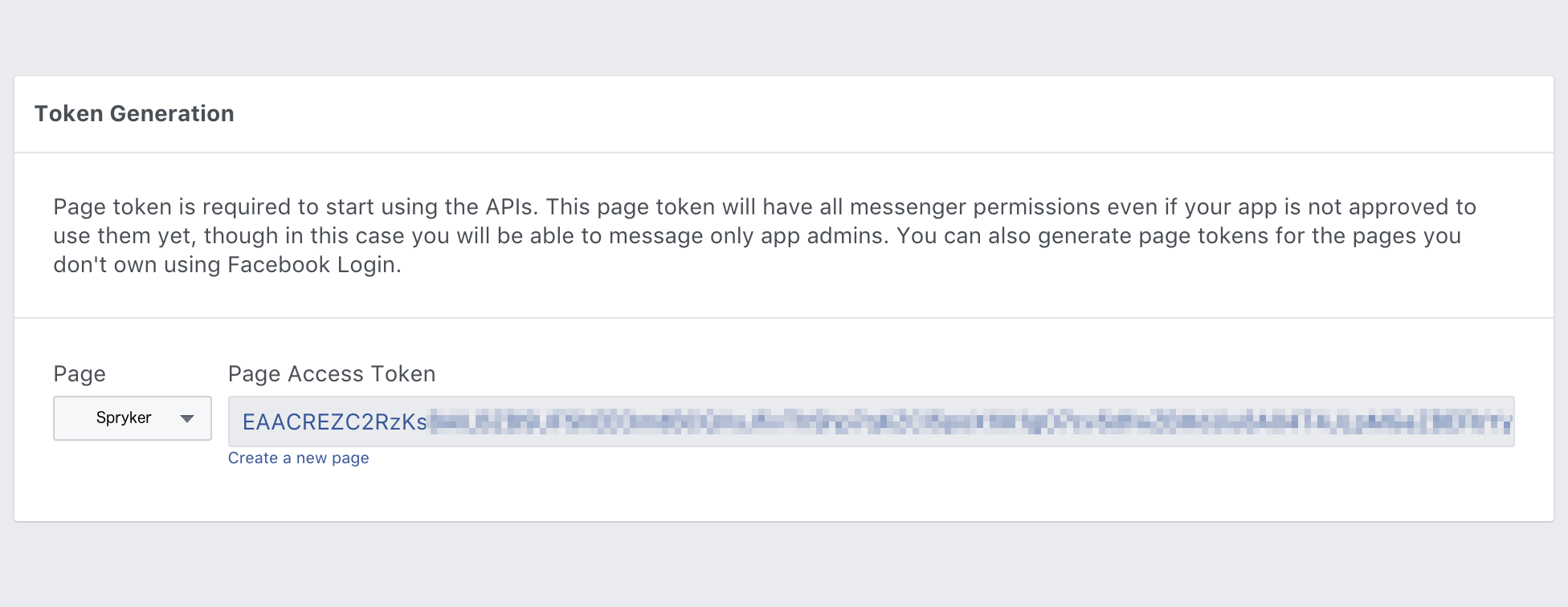Click the empty header area right of Token Generation
The height and width of the screenshot is (607, 1568).
tap(884, 114)
